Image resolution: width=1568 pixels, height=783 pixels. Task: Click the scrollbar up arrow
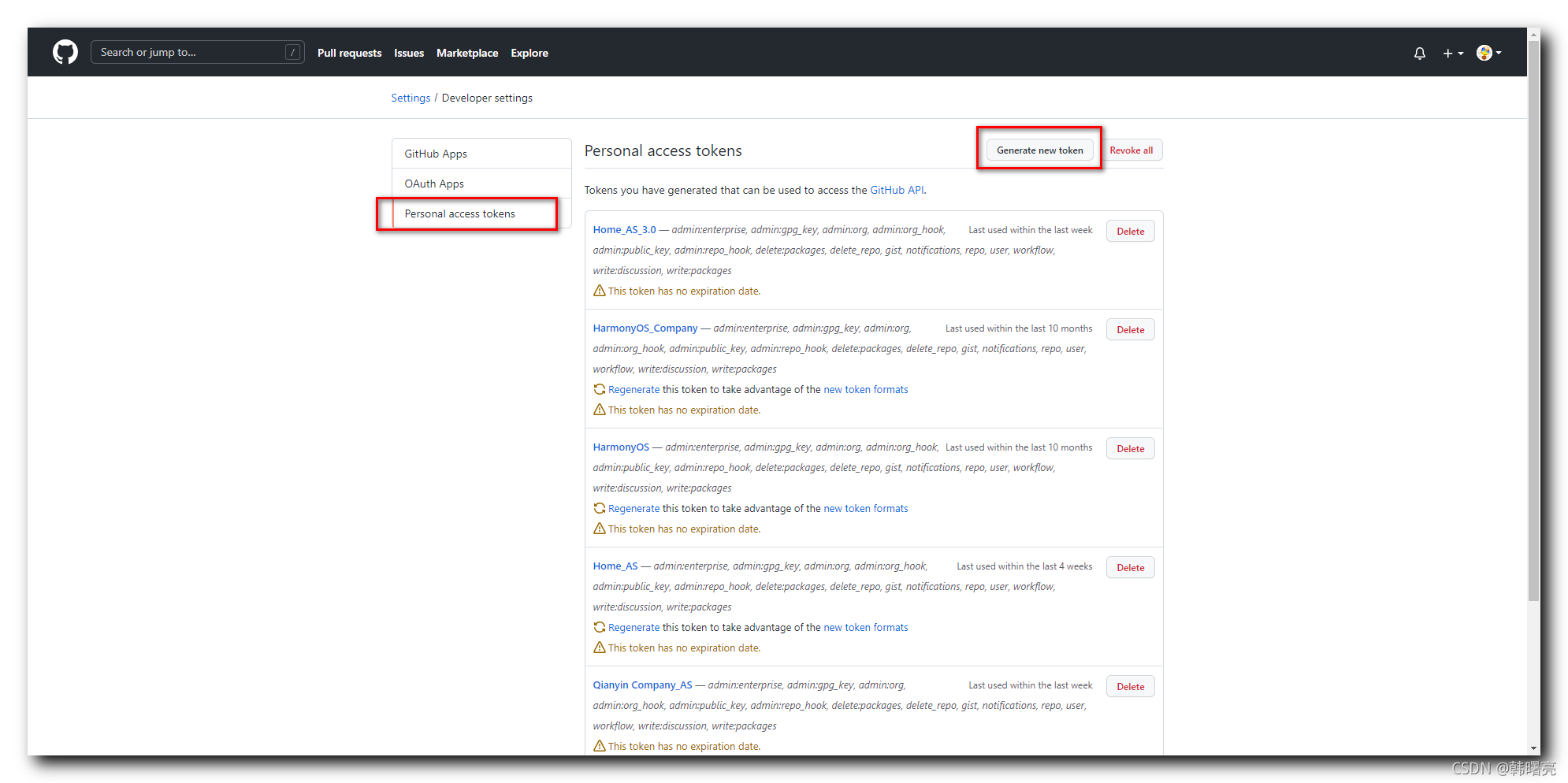(1533, 34)
